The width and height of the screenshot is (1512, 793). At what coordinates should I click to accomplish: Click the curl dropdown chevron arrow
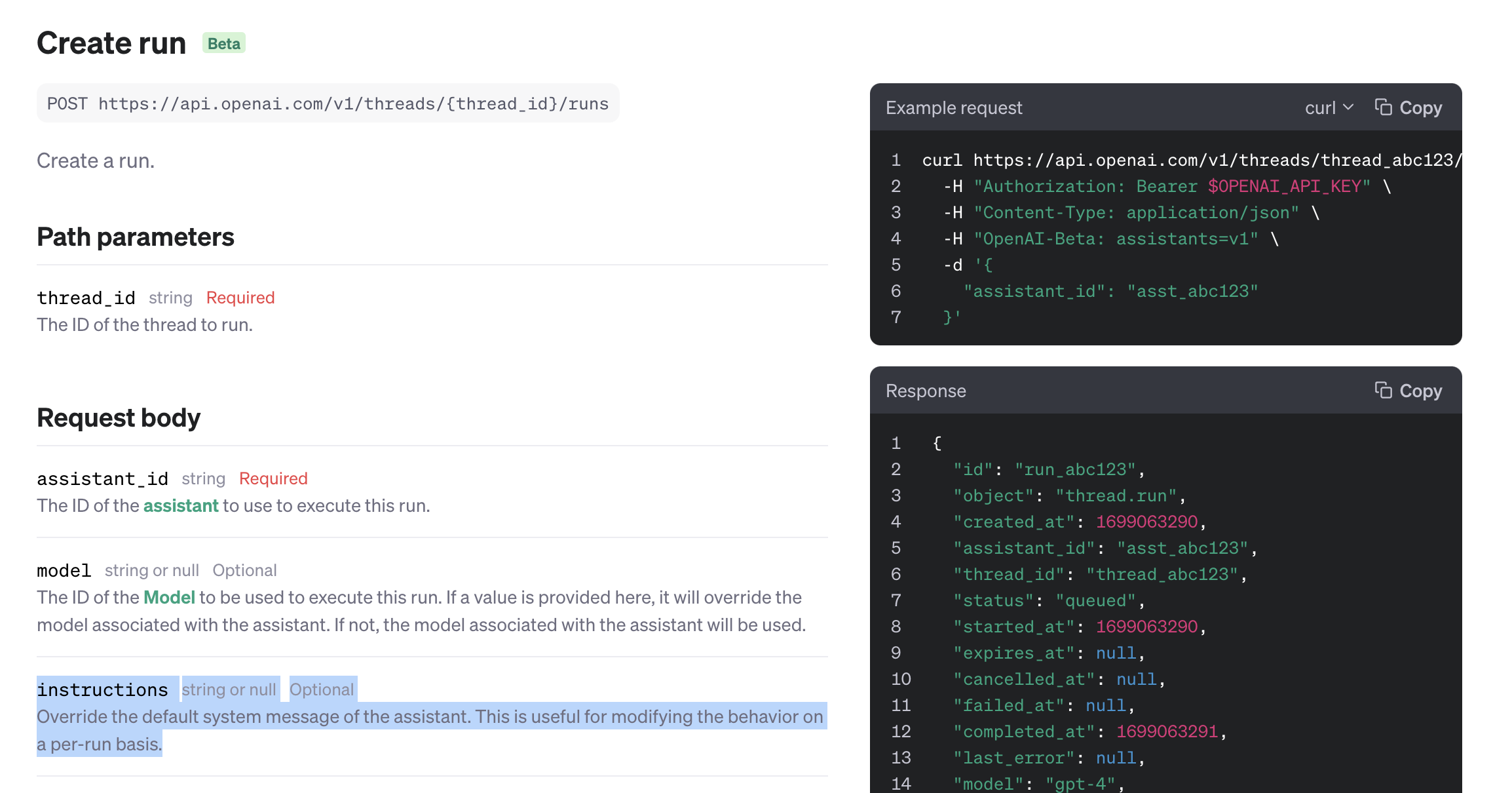click(1348, 107)
